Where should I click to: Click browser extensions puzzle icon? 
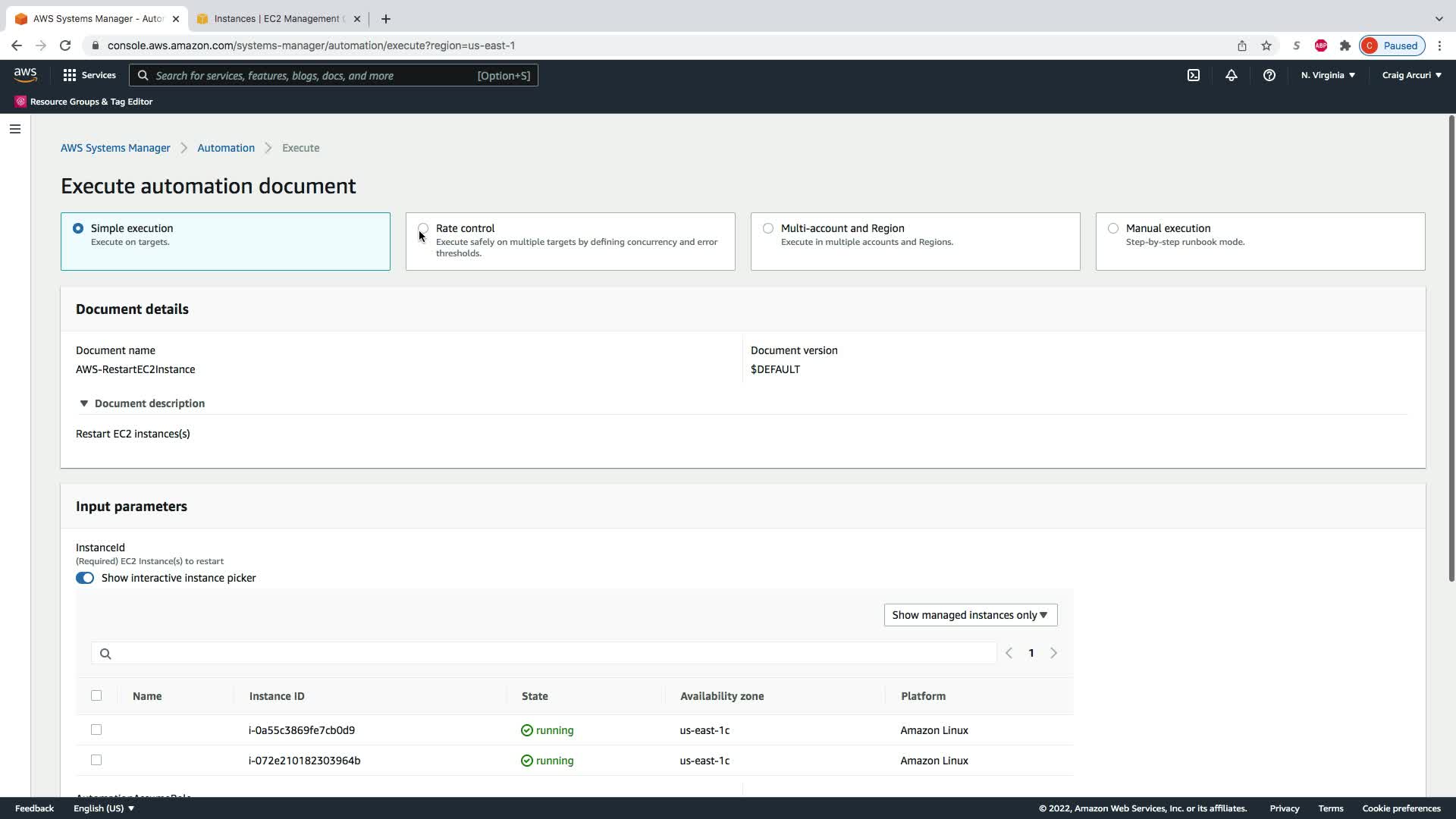pos(1345,45)
